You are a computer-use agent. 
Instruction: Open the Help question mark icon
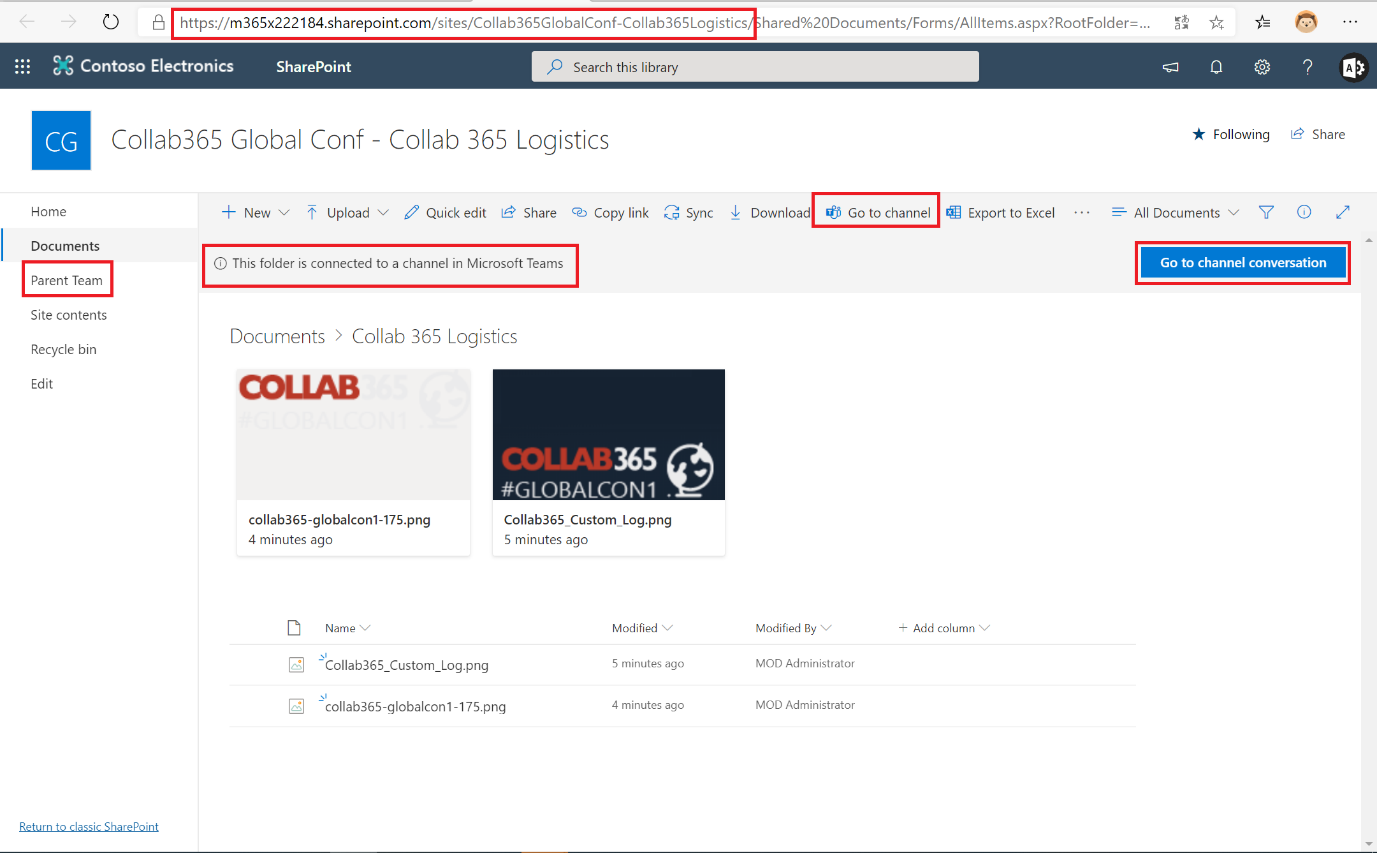(1307, 67)
